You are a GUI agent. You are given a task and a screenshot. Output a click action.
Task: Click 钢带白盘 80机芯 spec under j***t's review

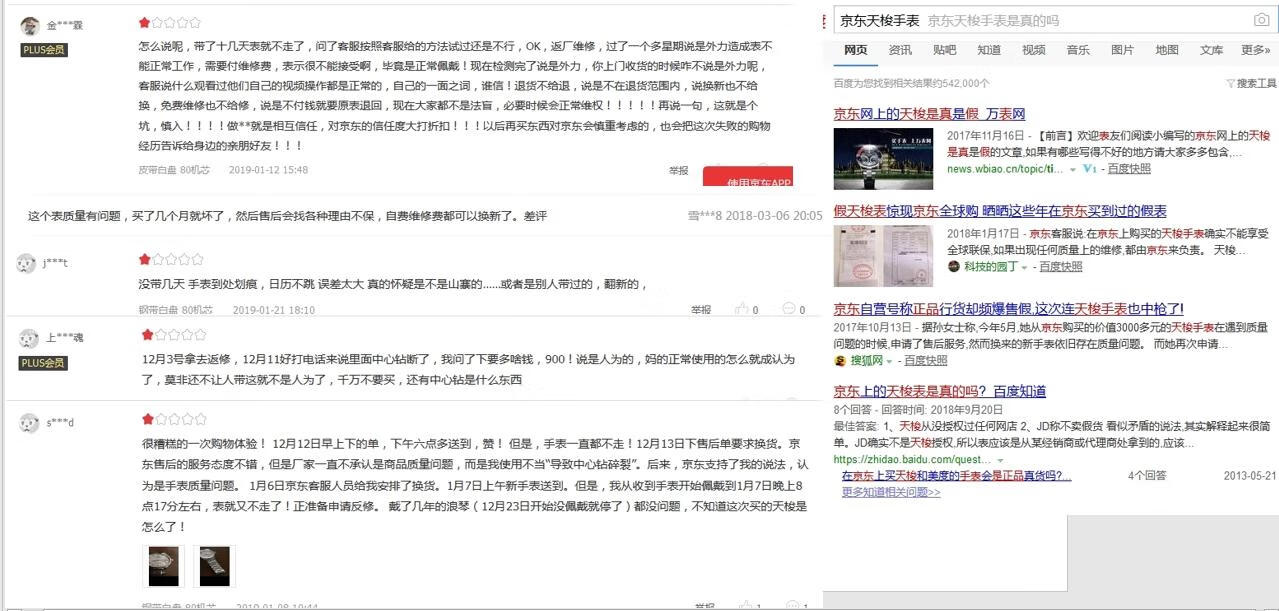point(176,310)
